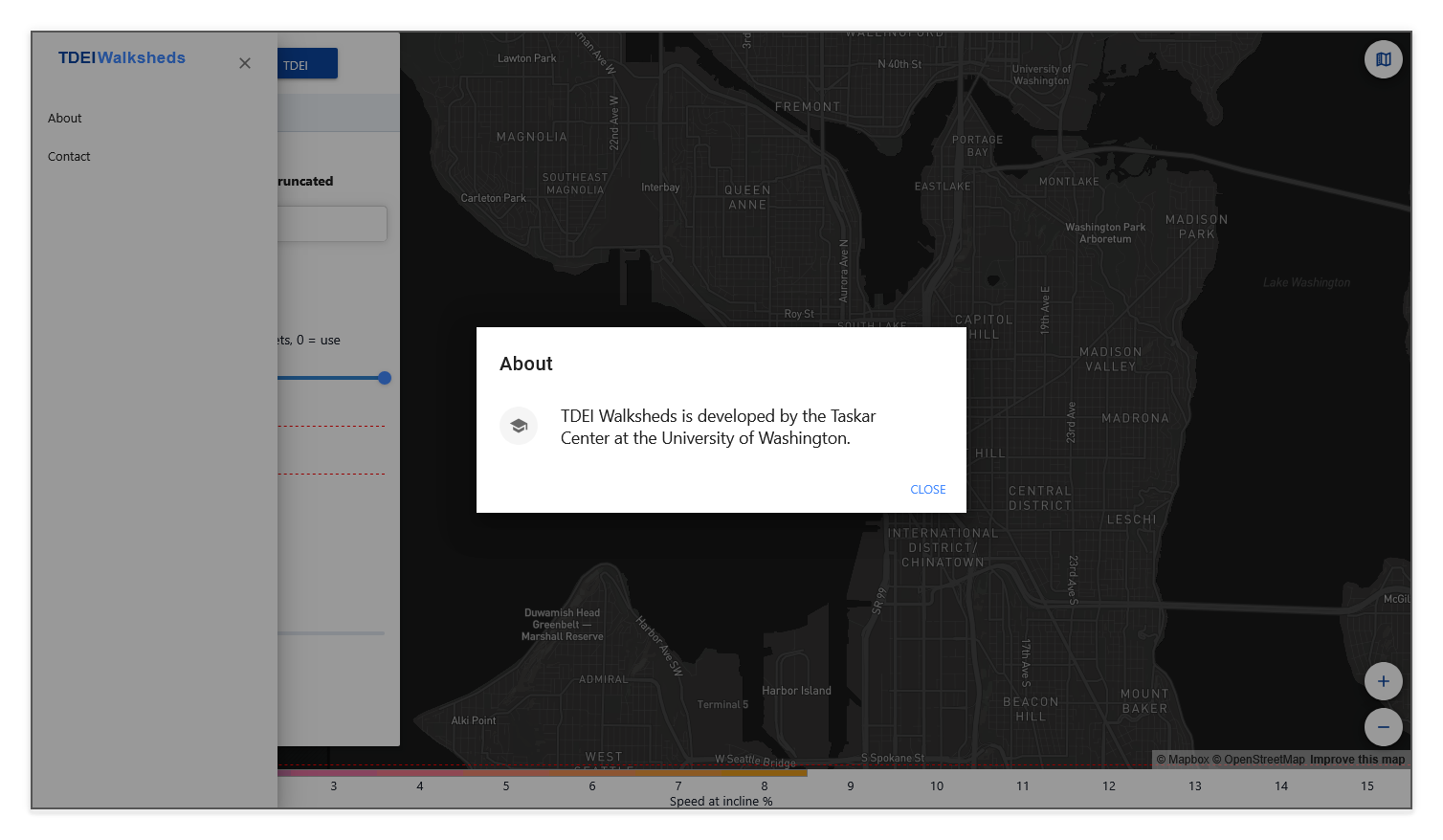Open the Mapbox attribution link

pos(1183,760)
